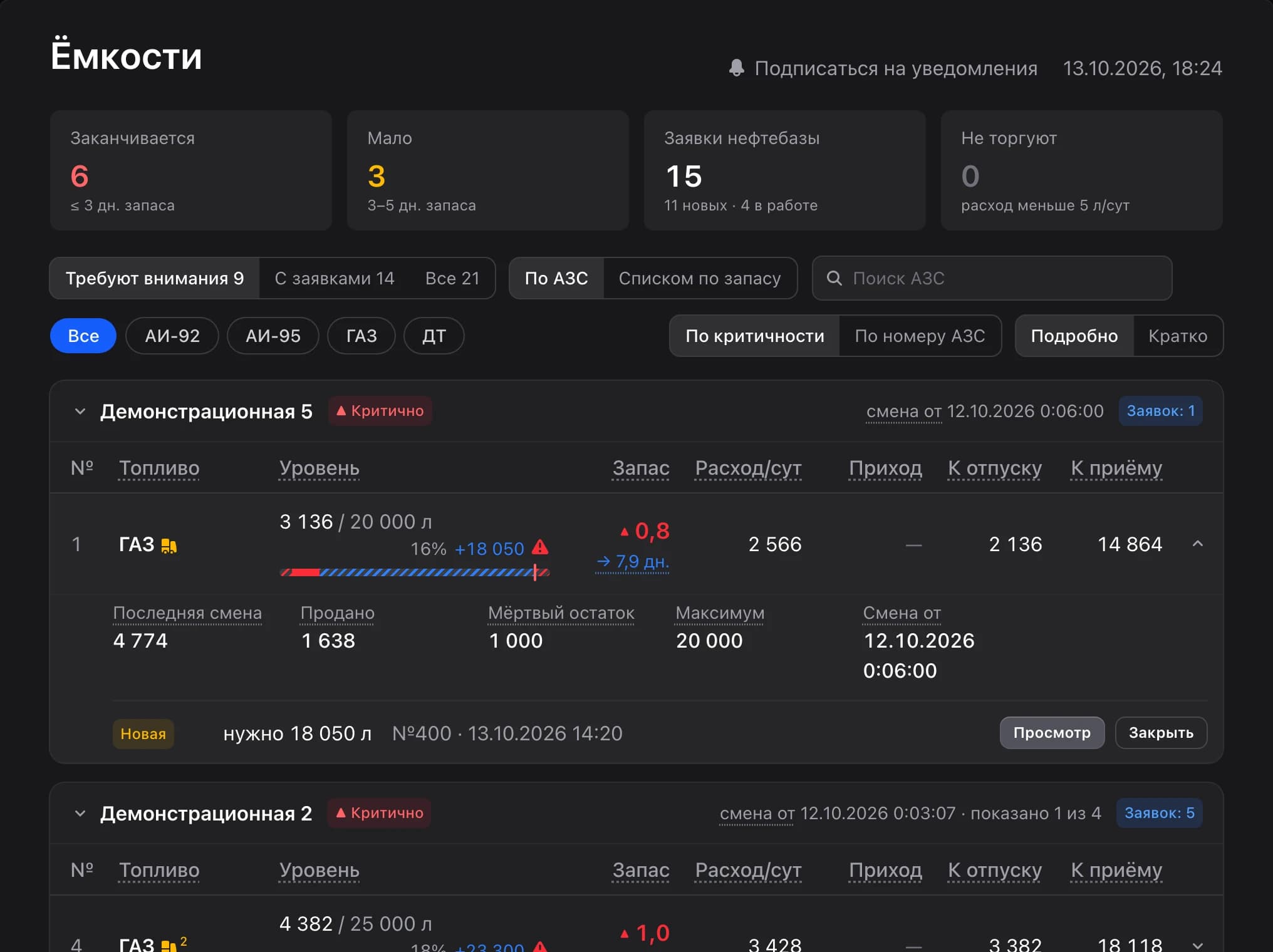
Task: Click Расход/сут column header in Демонстрационная 5
Action: tap(748, 468)
